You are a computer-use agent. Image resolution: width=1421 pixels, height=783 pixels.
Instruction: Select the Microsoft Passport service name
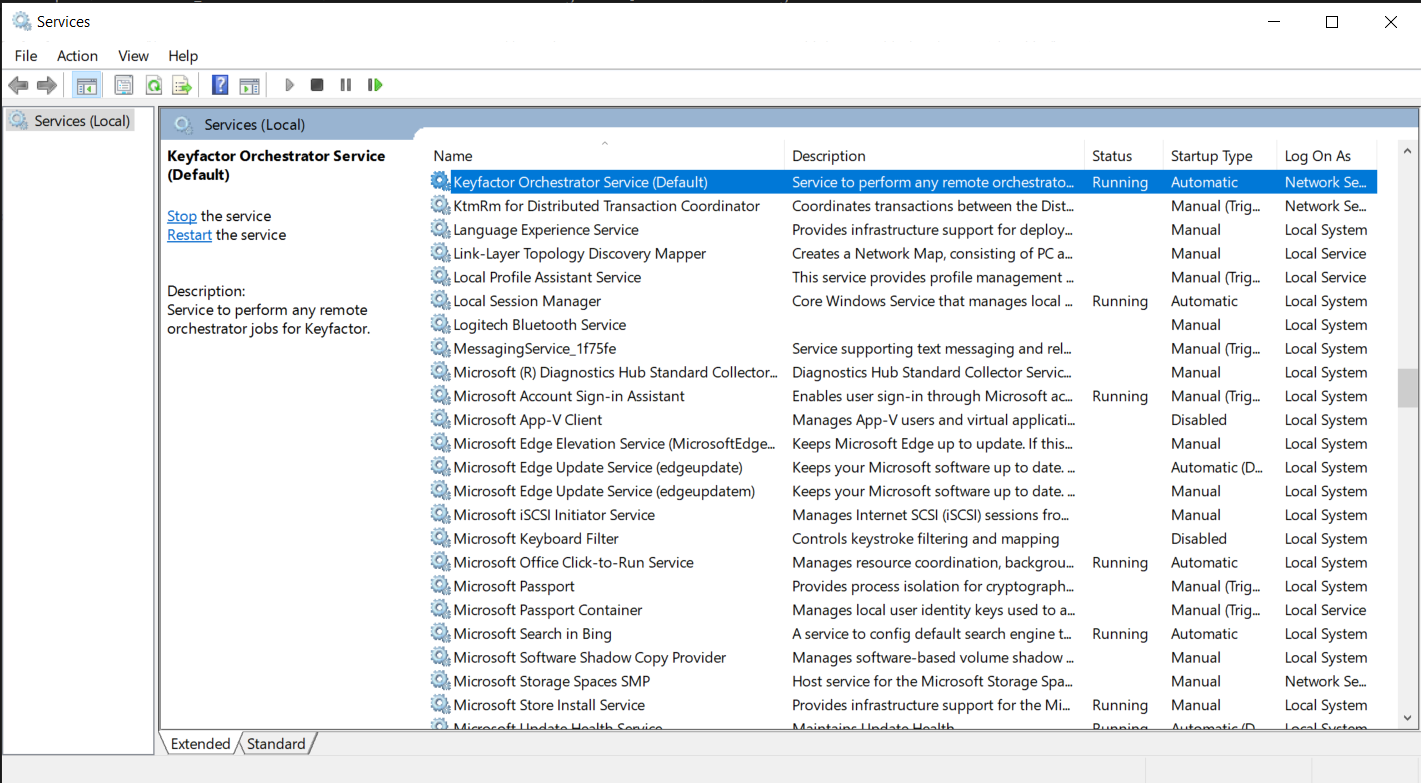(x=514, y=586)
